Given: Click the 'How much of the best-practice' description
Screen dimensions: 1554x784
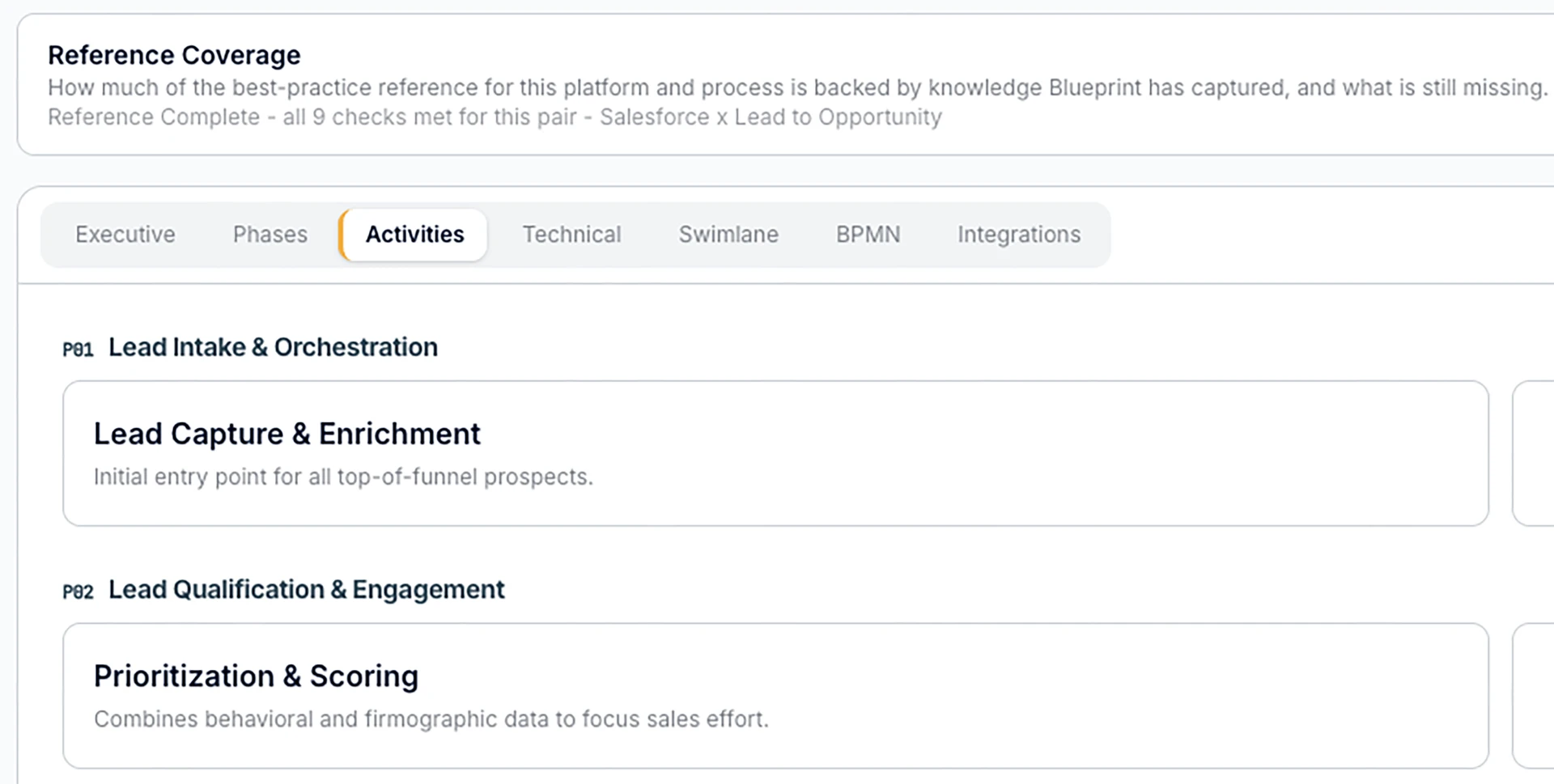Looking at the screenshot, I should (797, 87).
